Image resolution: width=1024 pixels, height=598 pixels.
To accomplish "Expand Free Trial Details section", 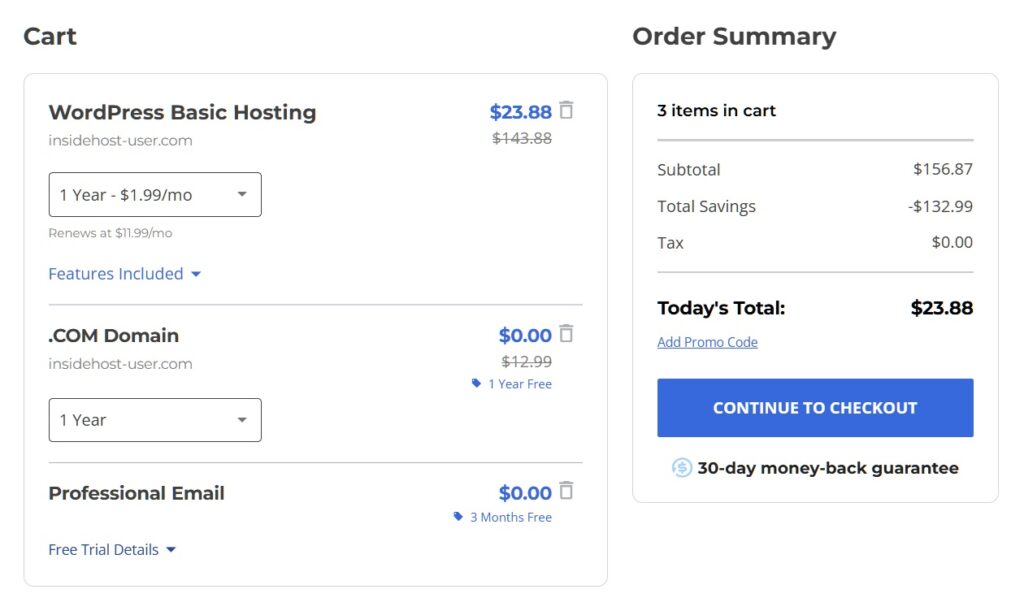I will coord(112,550).
